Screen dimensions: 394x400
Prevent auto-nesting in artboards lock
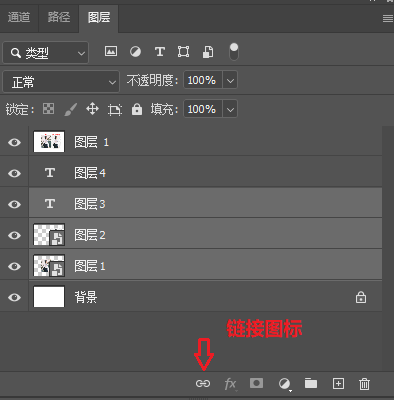115,109
